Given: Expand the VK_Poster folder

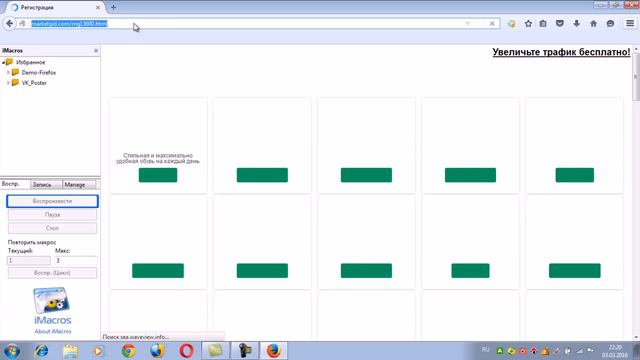Looking at the screenshot, I should point(8,83).
